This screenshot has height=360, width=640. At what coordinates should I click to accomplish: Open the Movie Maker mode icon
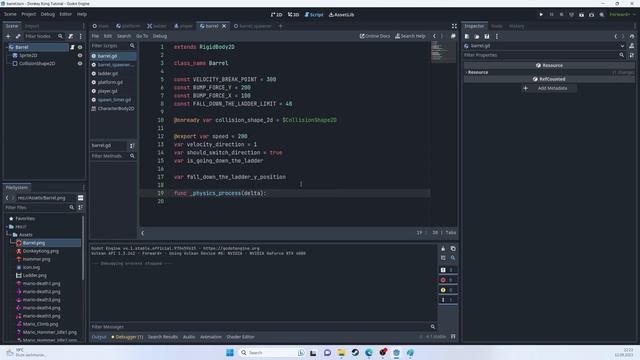point(602,15)
